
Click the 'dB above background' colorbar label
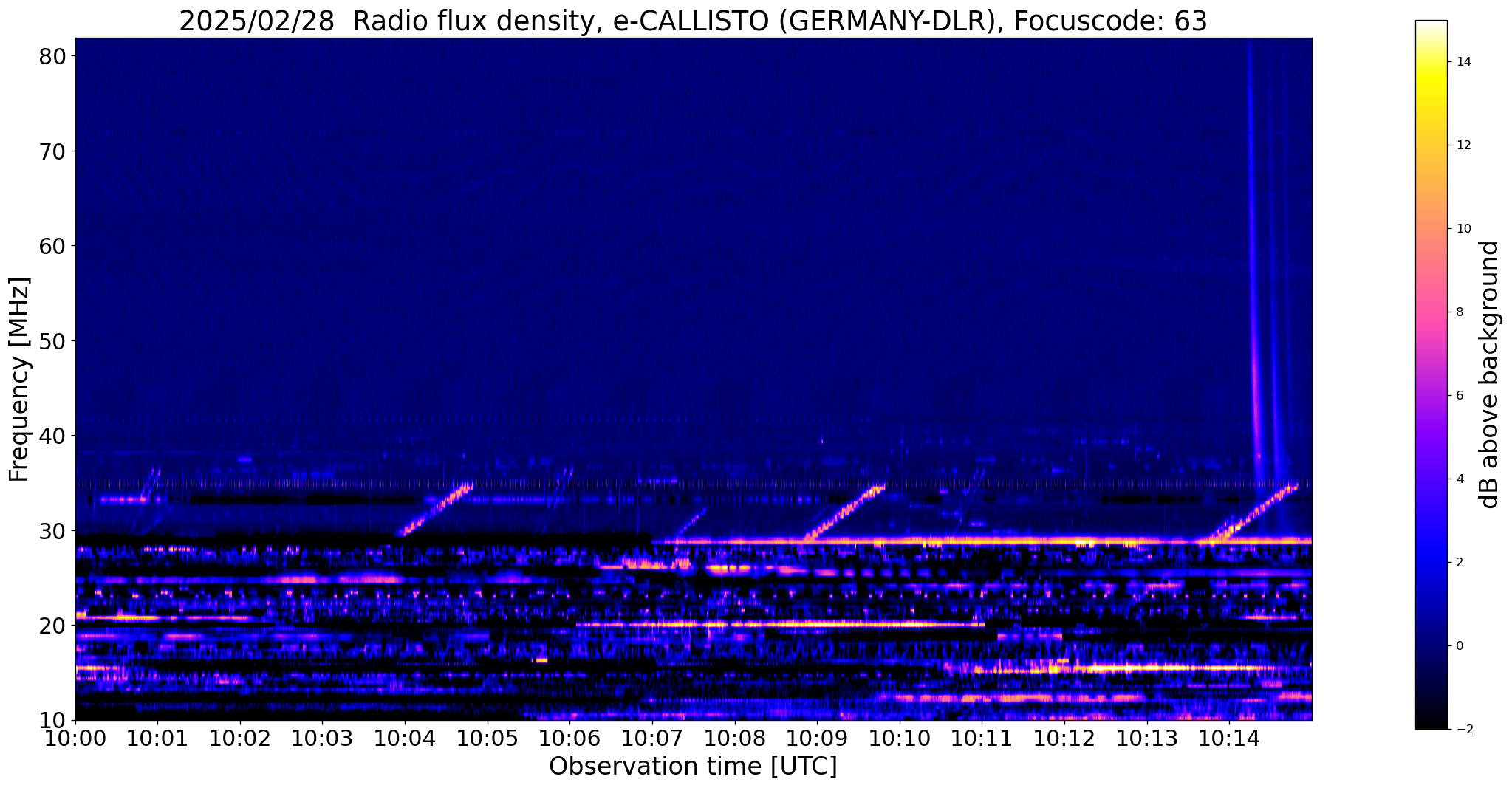coord(1490,375)
